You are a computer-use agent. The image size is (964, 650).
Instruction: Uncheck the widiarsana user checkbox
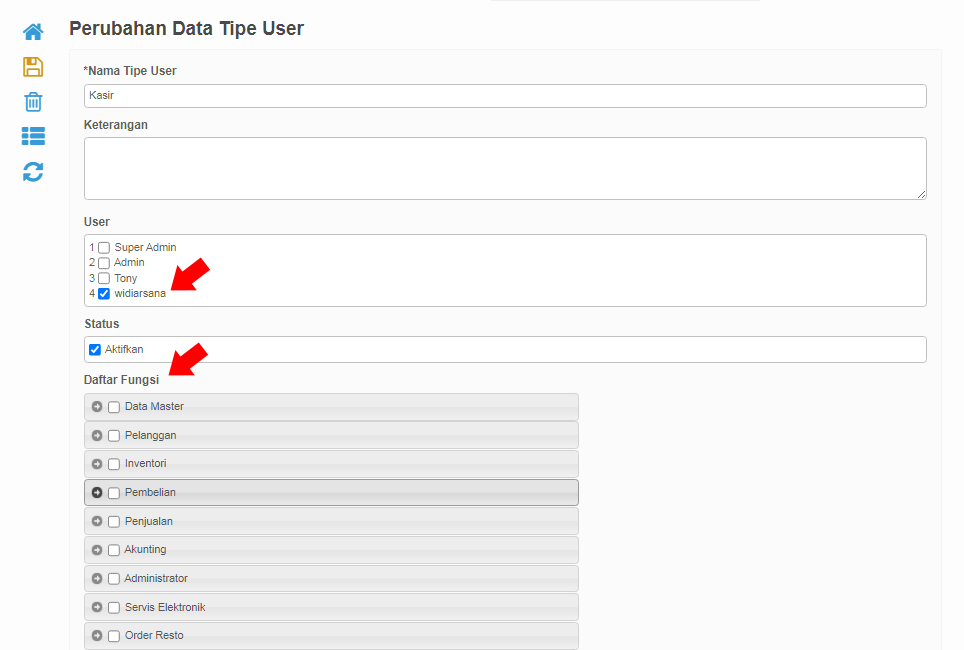click(x=104, y=294)
